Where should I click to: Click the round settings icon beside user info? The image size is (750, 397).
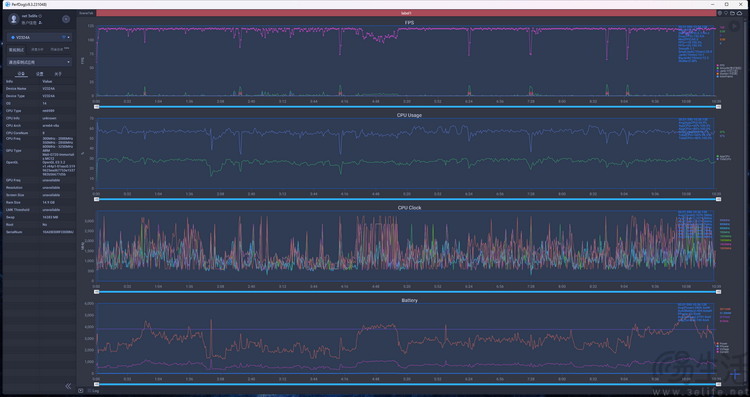[66, 19]
